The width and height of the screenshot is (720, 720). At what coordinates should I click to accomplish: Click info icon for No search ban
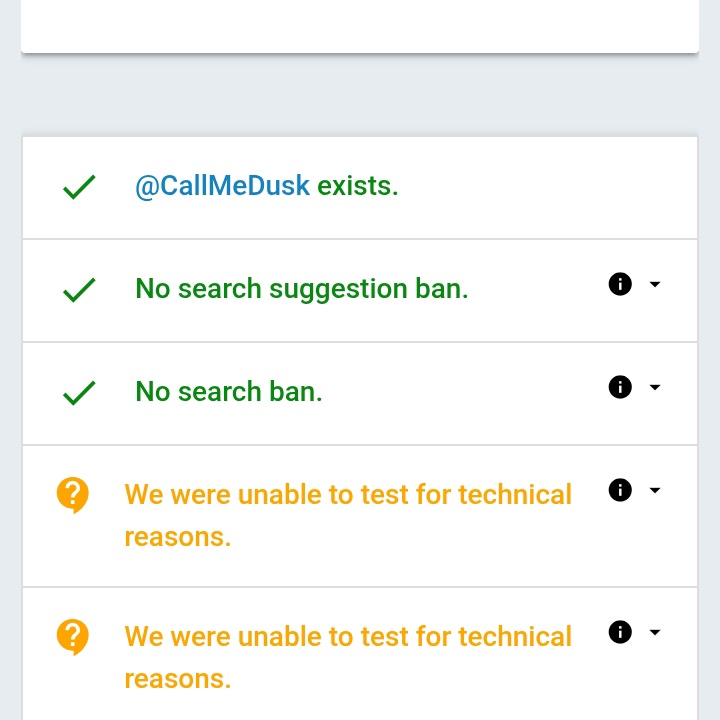tap(620, 387)
